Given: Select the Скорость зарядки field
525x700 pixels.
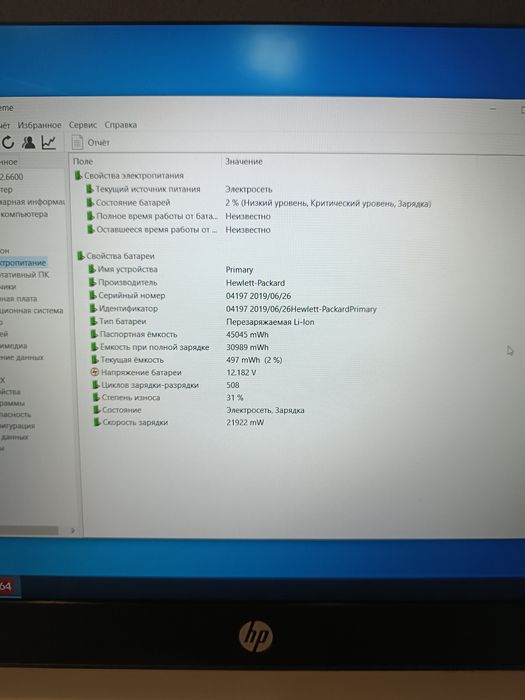Looking at the screenshot, I should pyautogui.click(x=135, y=422).
